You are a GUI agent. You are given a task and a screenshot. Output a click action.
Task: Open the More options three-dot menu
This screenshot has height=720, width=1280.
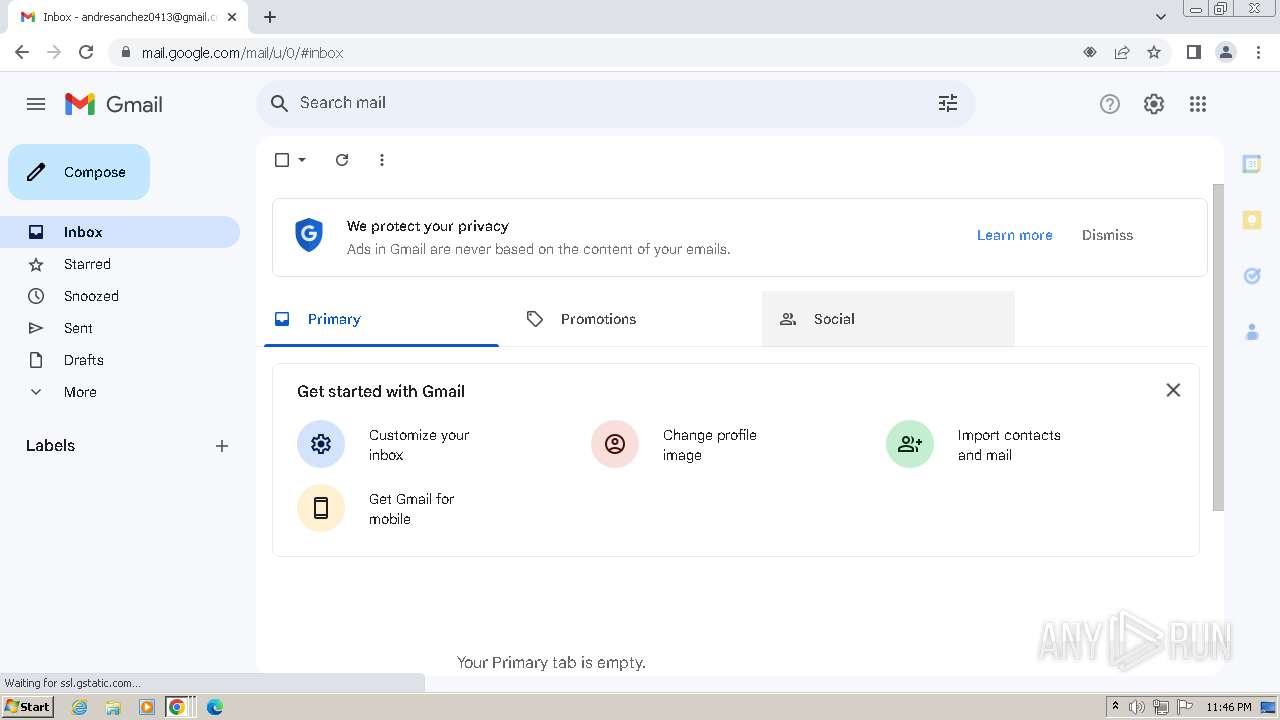pos(382,160)
